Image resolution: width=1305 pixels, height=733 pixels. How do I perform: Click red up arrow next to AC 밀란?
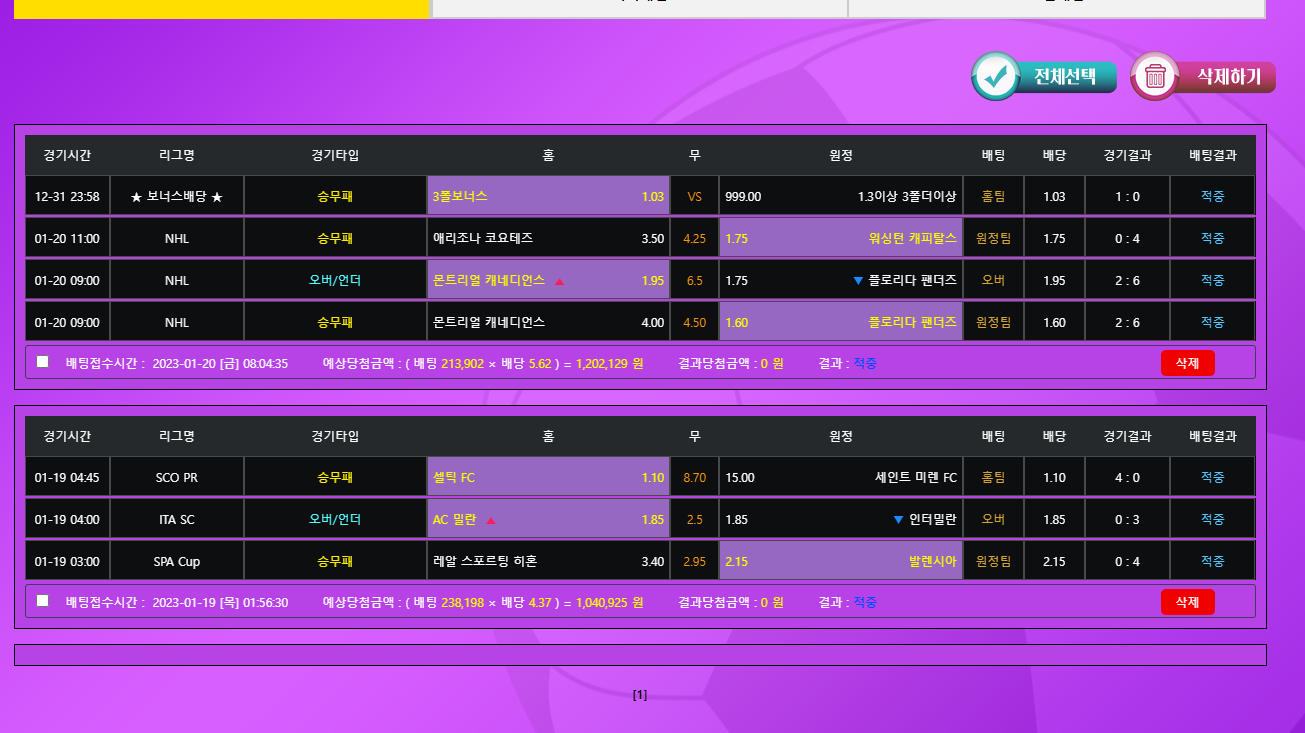490,520
